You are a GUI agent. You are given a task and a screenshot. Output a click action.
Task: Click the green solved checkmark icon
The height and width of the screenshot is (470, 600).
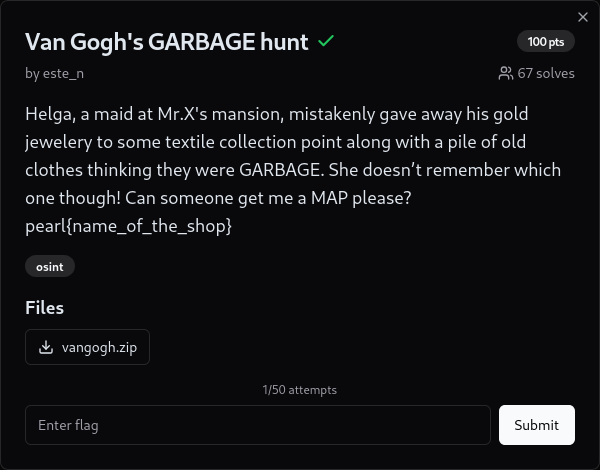[326, 41]
